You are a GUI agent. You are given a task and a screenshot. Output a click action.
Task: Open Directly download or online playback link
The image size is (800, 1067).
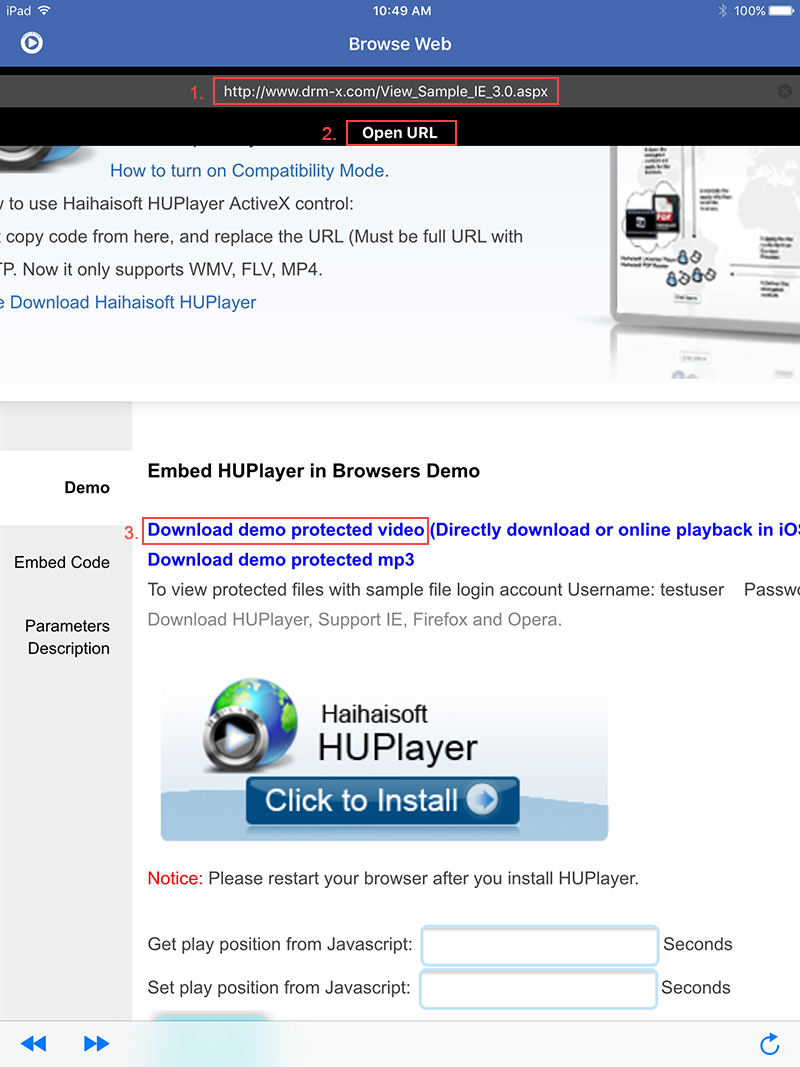615,529
